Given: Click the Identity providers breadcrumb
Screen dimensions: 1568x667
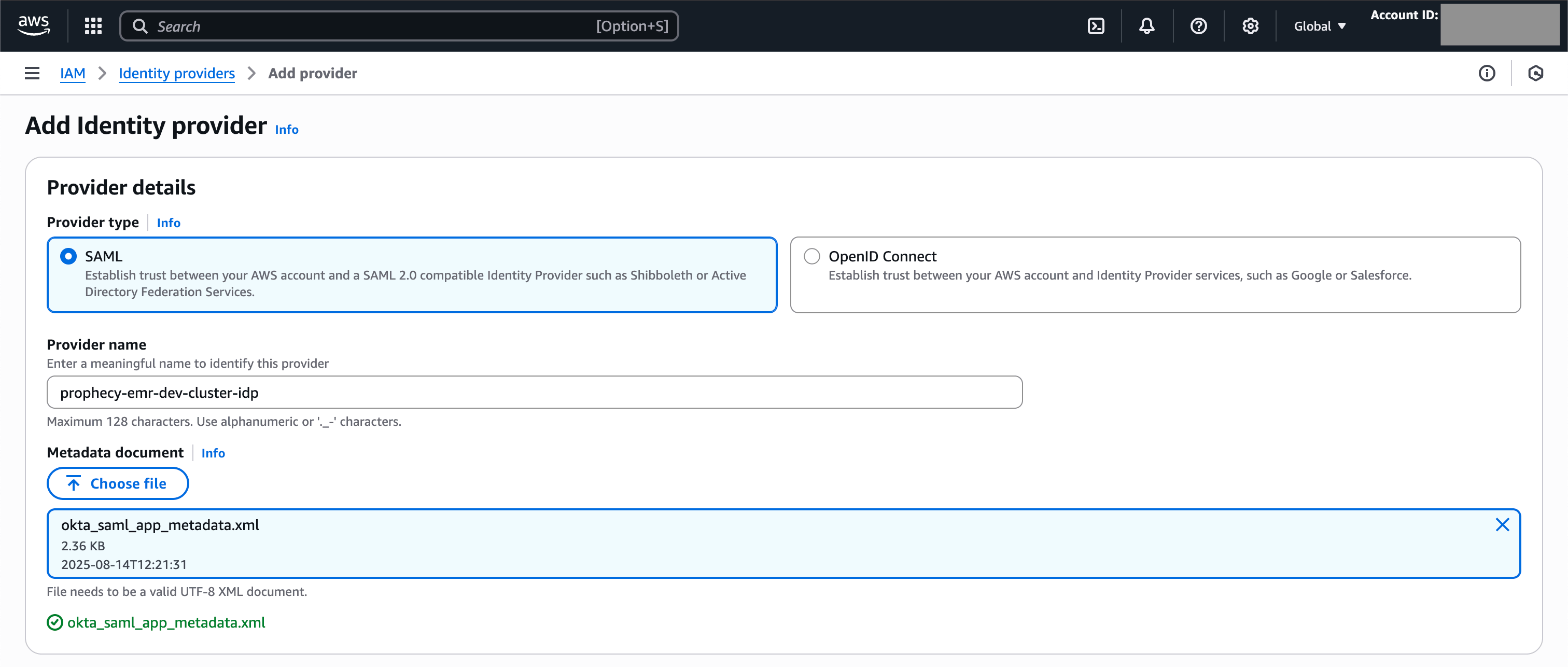Looking at the screenshot, I should [176, 73].
